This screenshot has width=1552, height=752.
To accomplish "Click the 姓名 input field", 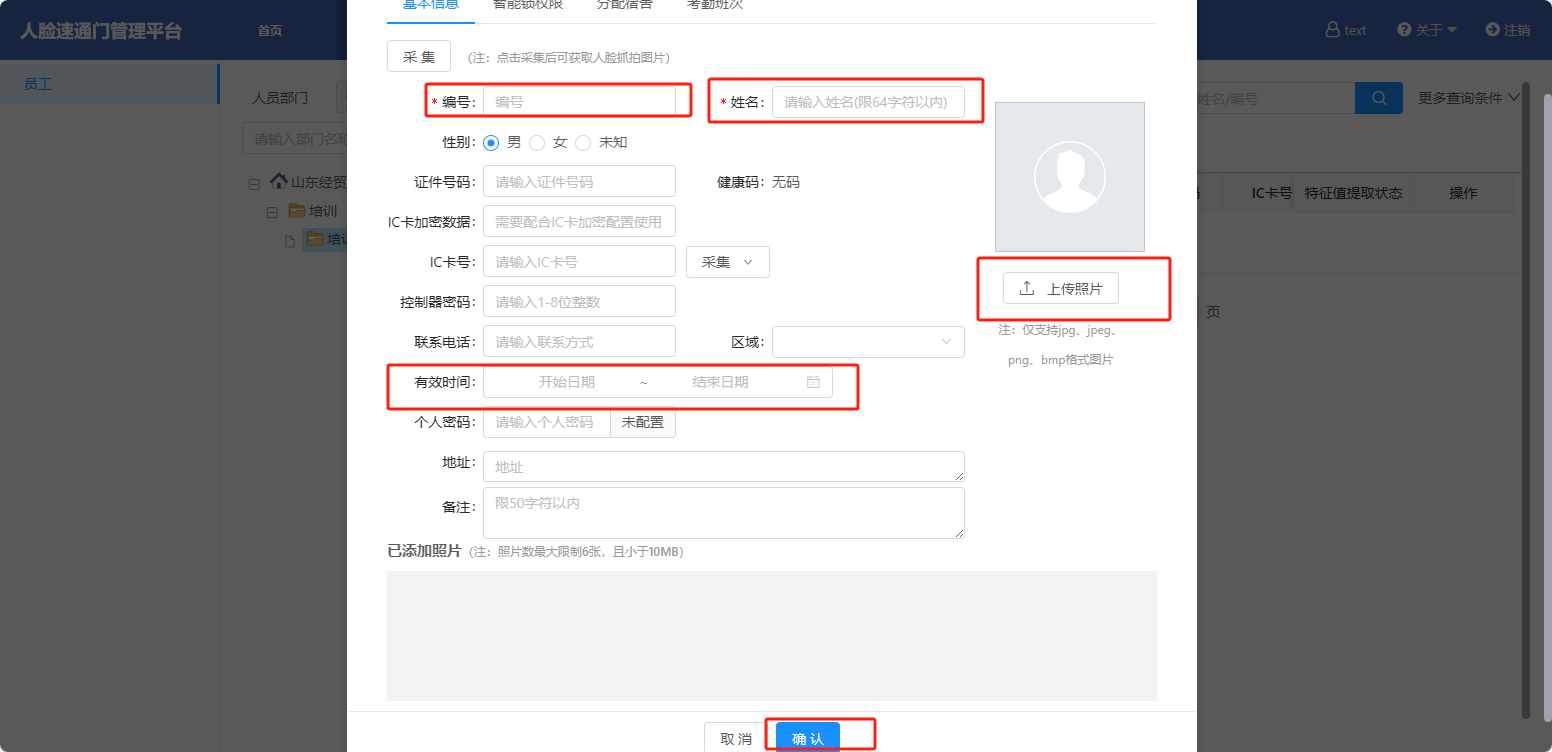I will pos(867,102).
